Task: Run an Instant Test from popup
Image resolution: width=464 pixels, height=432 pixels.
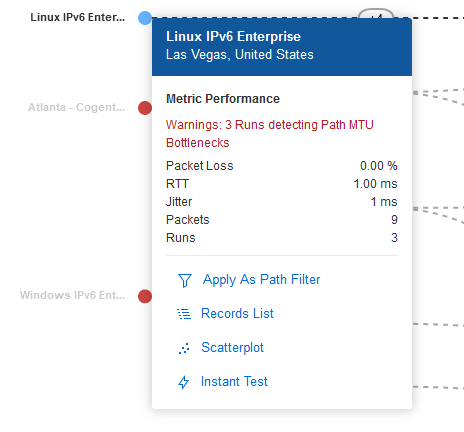Action: [x=234, y=381]
